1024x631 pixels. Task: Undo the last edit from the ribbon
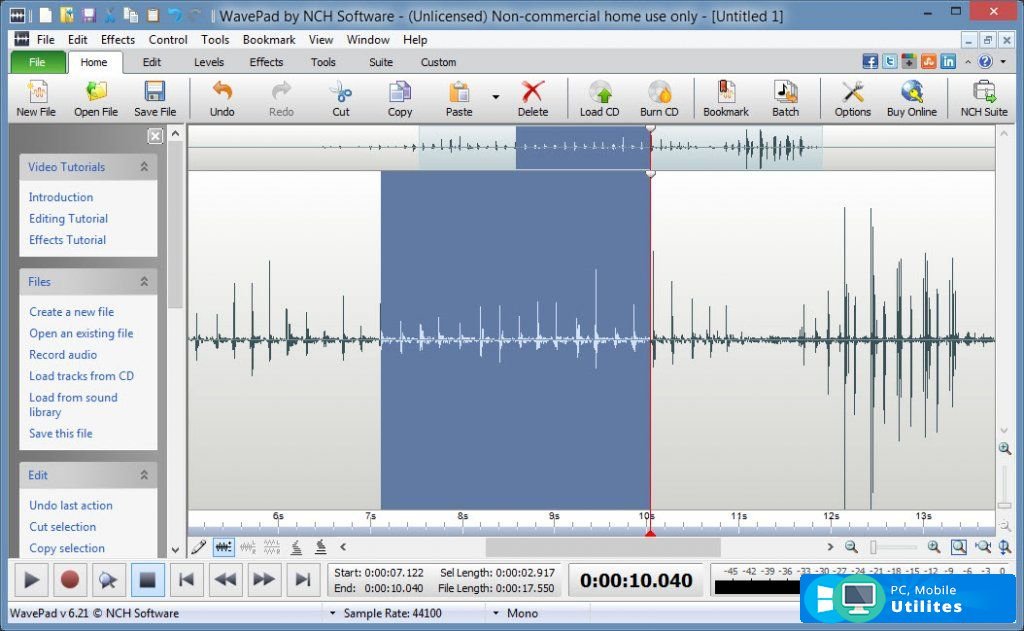[x=222, y=98]
